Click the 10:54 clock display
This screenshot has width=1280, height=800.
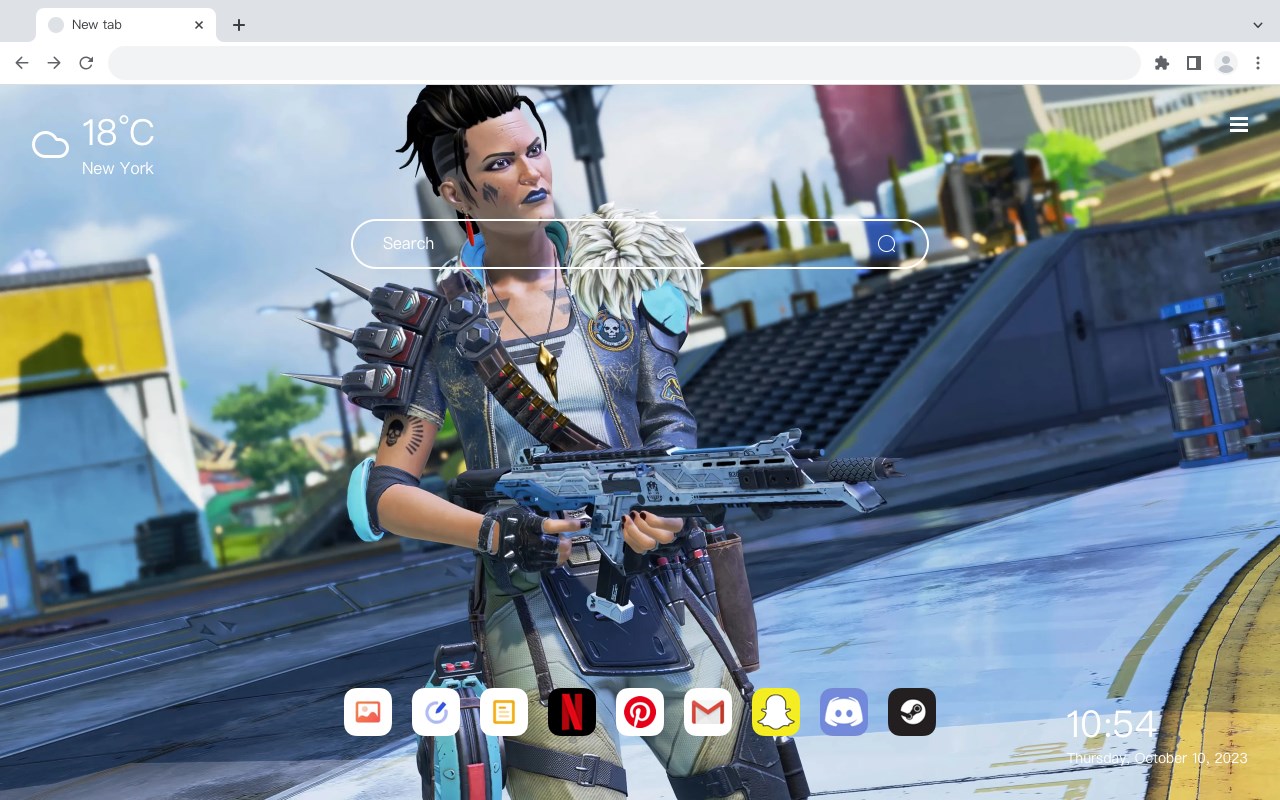coord(1111,724)
